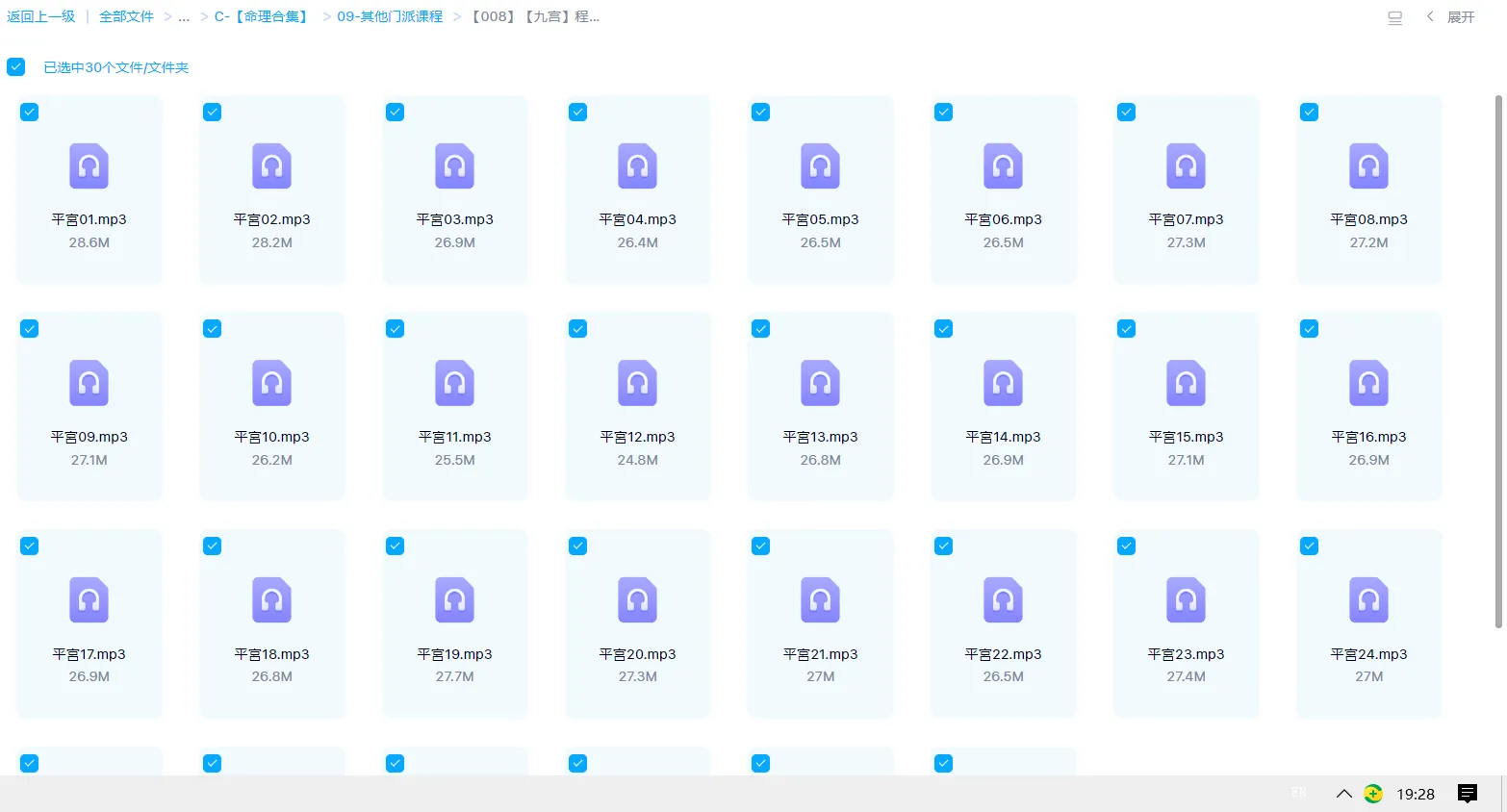
Task: Open audio file icon for 平宫11.mp3
Action: (454, 384)
